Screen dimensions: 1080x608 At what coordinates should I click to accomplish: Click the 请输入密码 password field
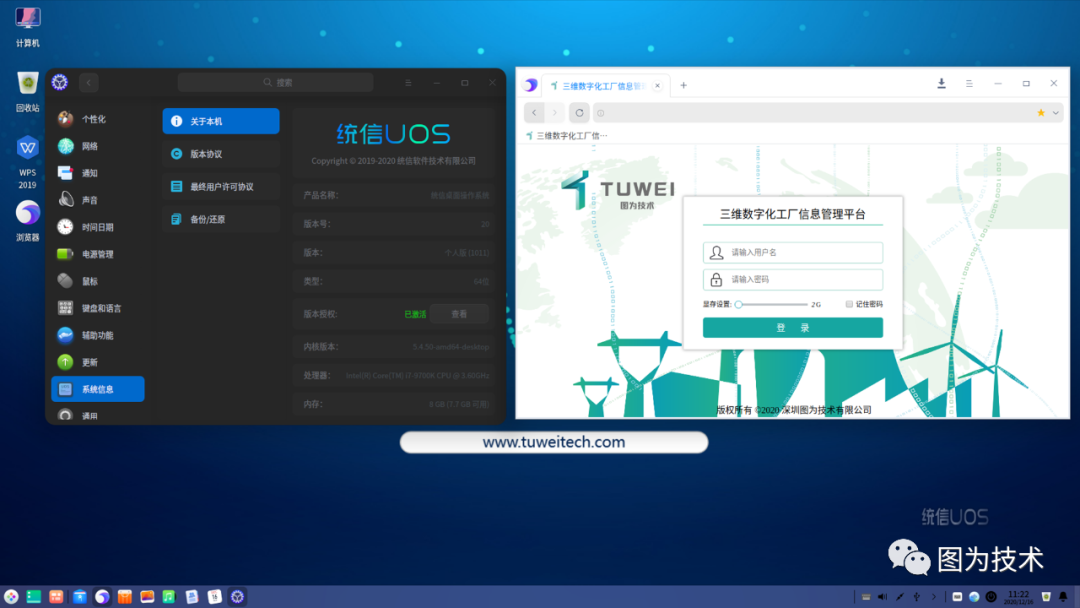[x=793, y=280]
